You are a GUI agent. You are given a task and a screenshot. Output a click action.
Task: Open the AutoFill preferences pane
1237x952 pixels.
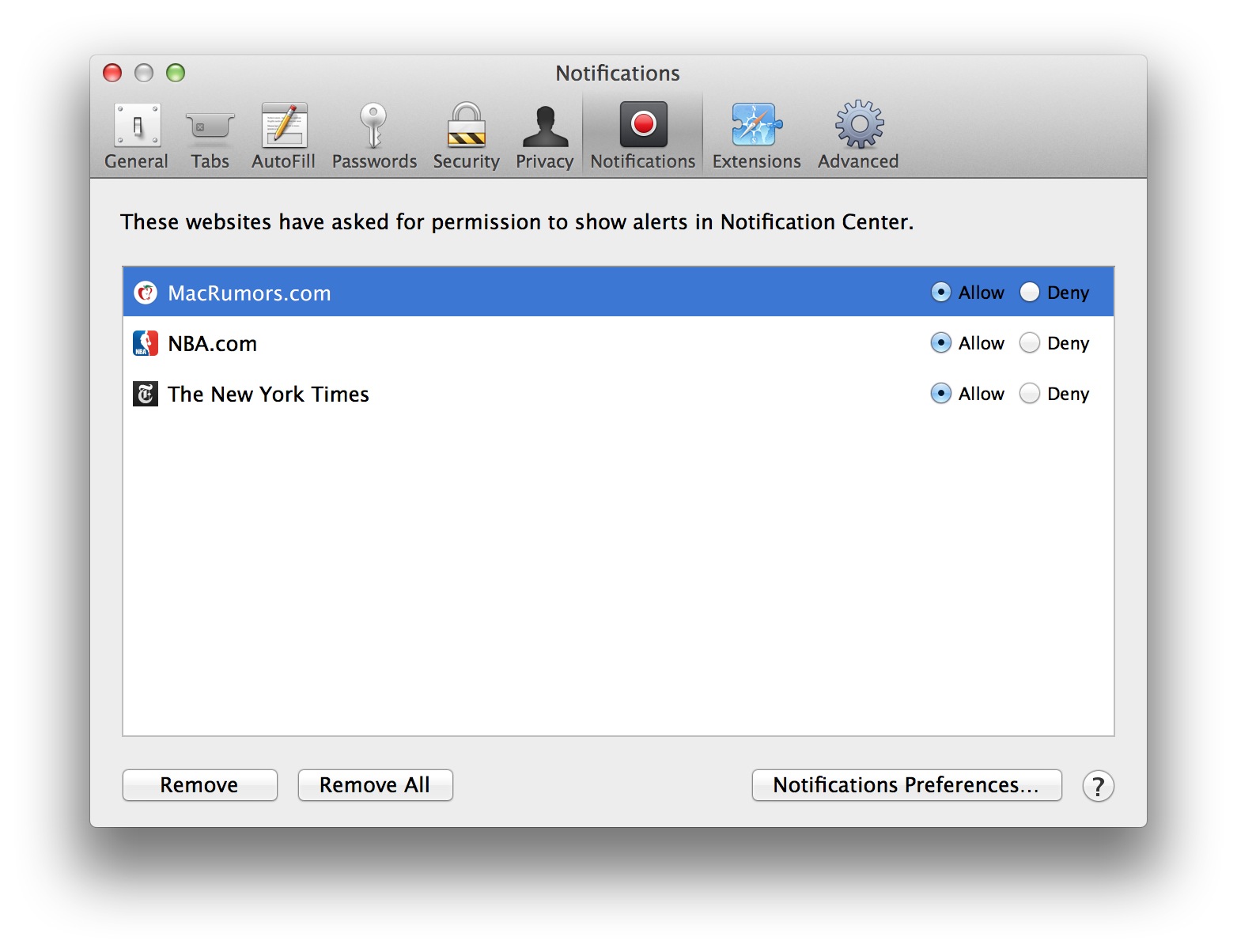[x=284, y=136]
